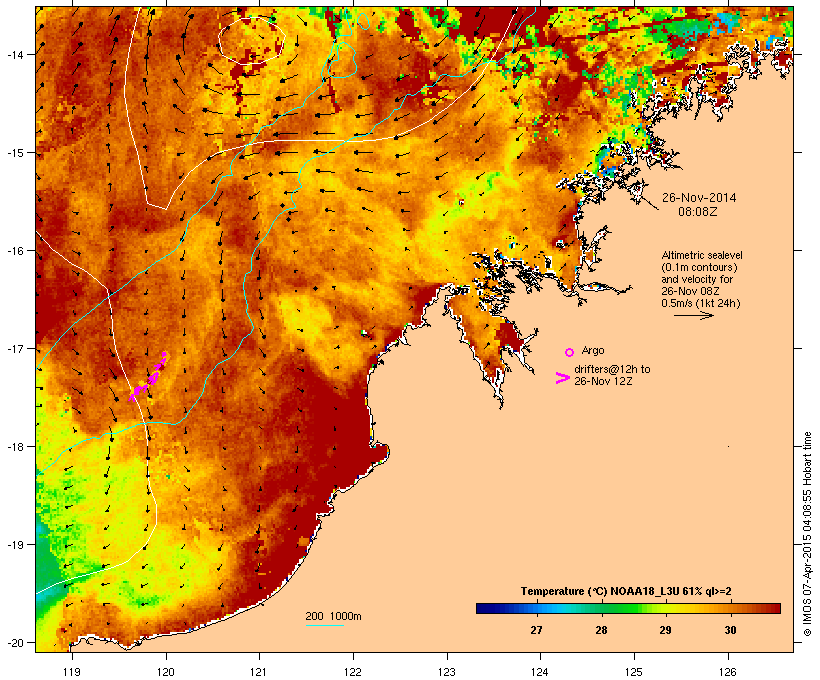
Task: Click longitude label 121
Action: tap(259, 672)
